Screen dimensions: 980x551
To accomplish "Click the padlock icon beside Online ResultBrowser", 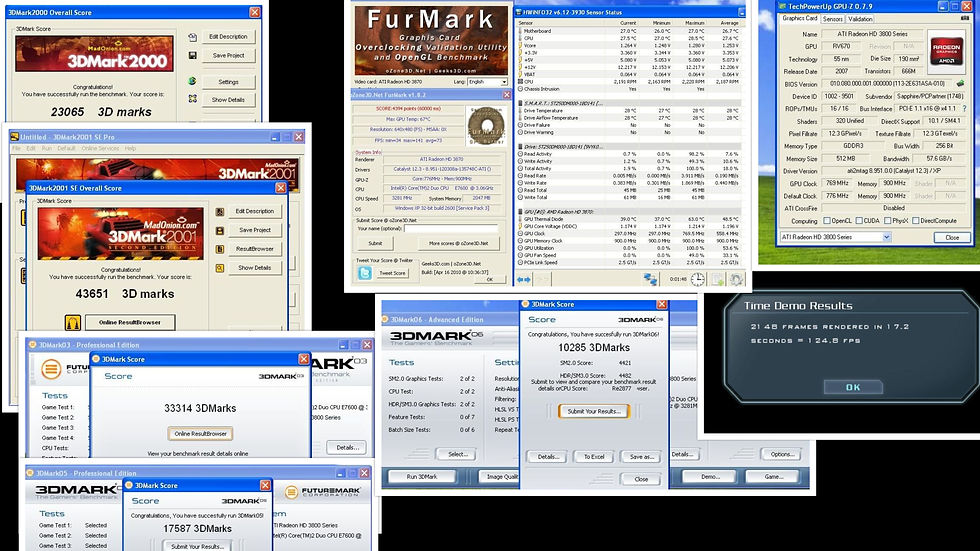I will point(73,322).
